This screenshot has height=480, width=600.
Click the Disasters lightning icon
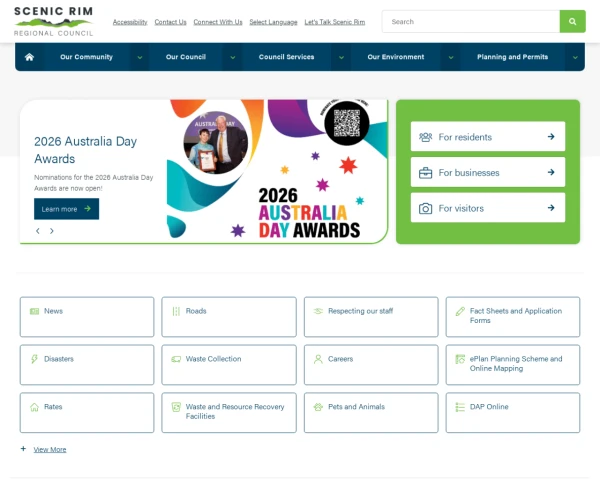pos(34,359)
